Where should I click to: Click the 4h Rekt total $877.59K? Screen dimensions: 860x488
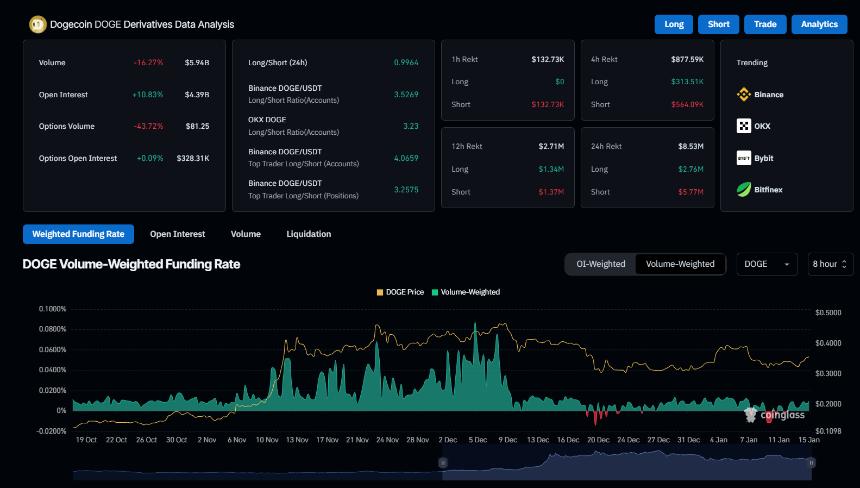point(687,59)
